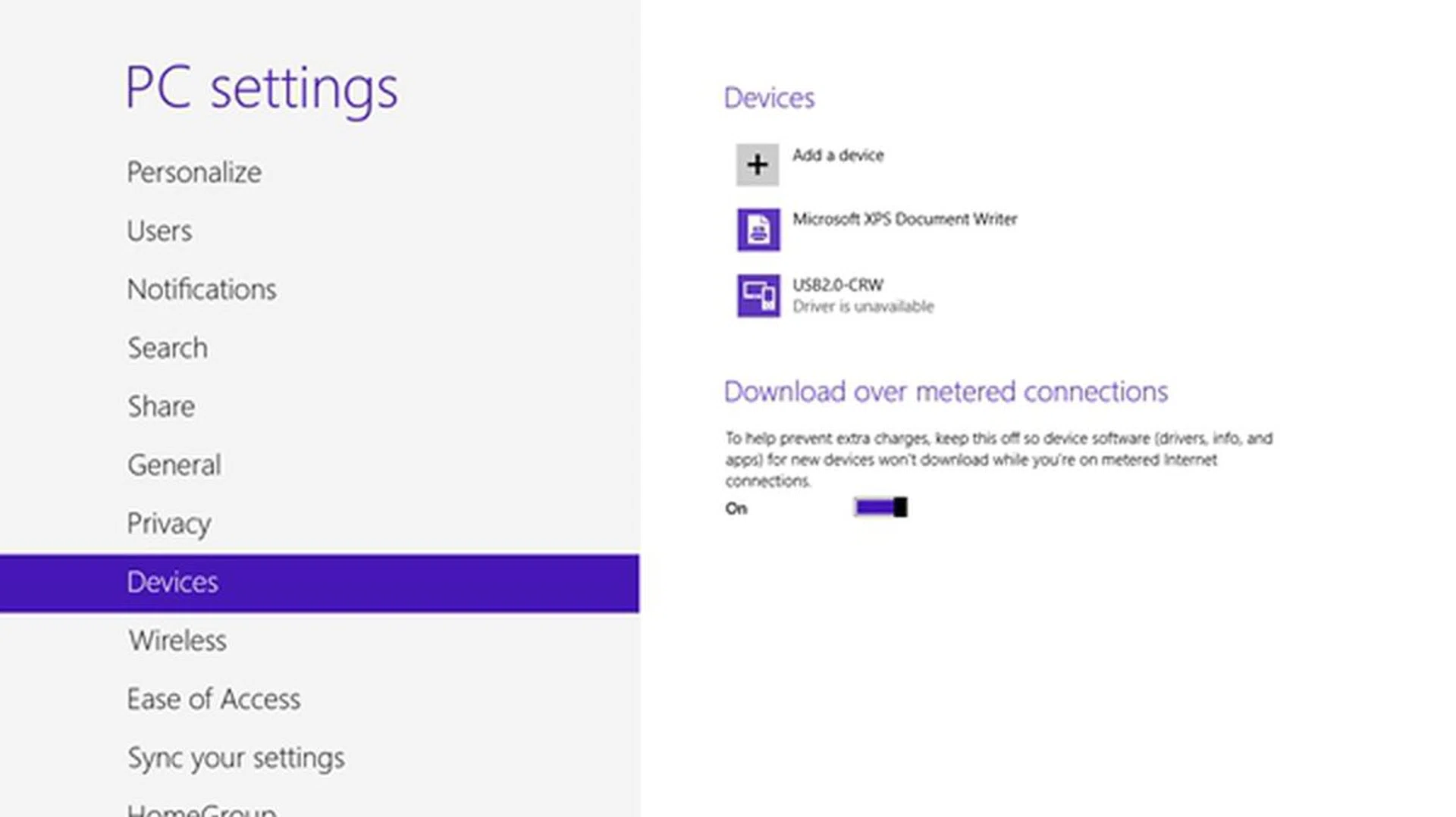Open the Personalize settings category
Image resolution: width=1456 pixels, height=817 pixels.
(x=194, y=172)
